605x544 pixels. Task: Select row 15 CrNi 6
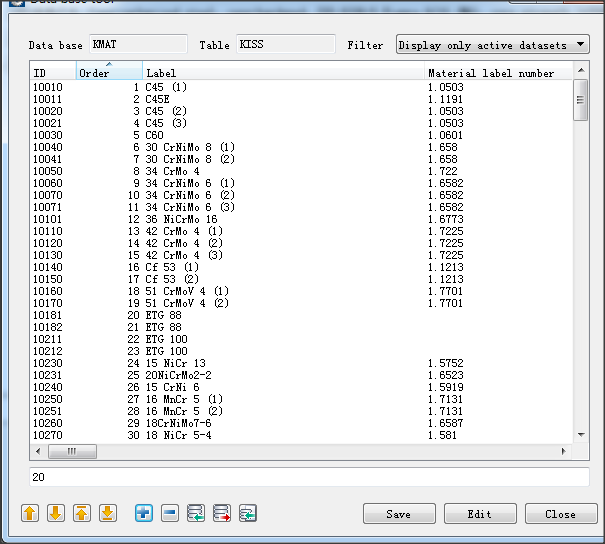tap(301, 387)
